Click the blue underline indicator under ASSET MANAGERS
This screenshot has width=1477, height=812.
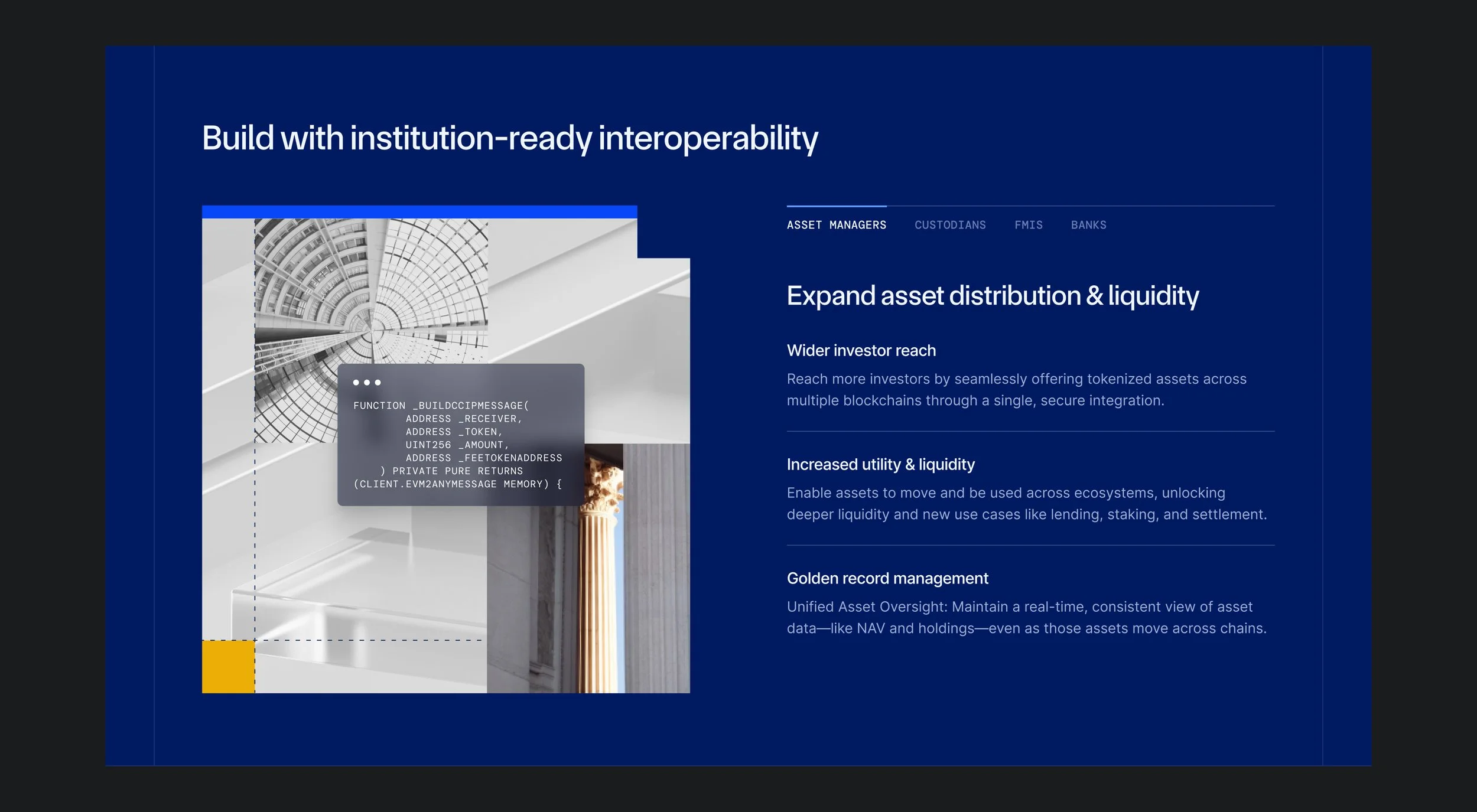click(x=836, y=206)
